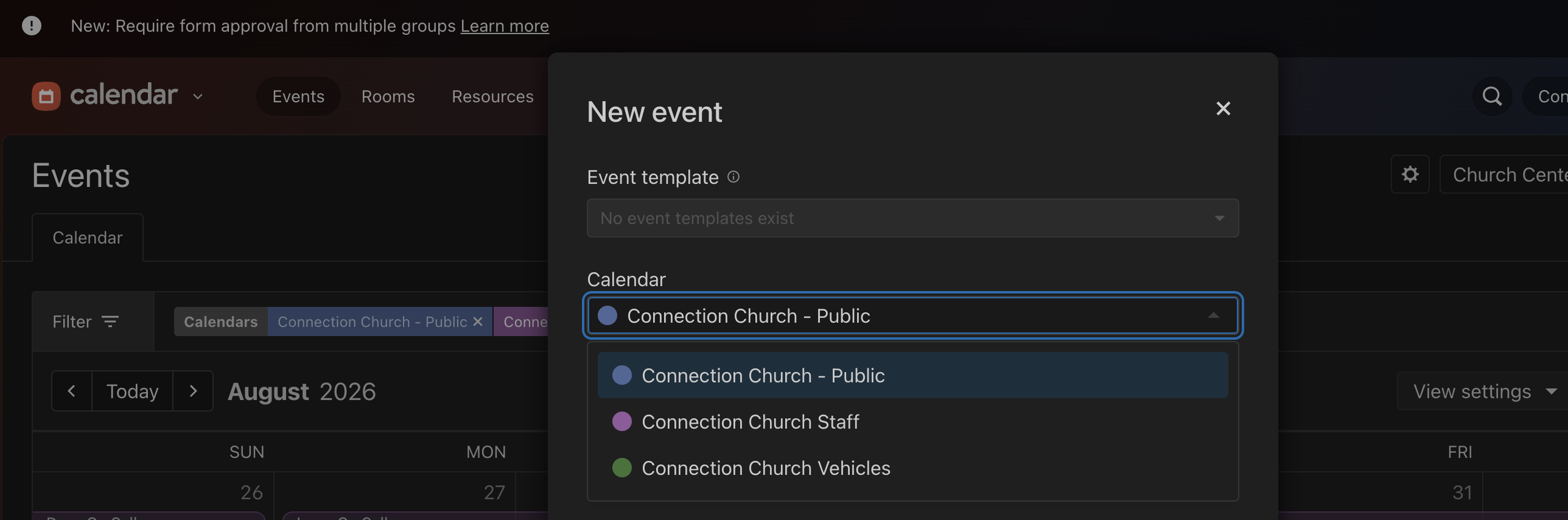1568x520 pixels.
Task: Go to next month arrow
Action: click(x=193, y=391)
